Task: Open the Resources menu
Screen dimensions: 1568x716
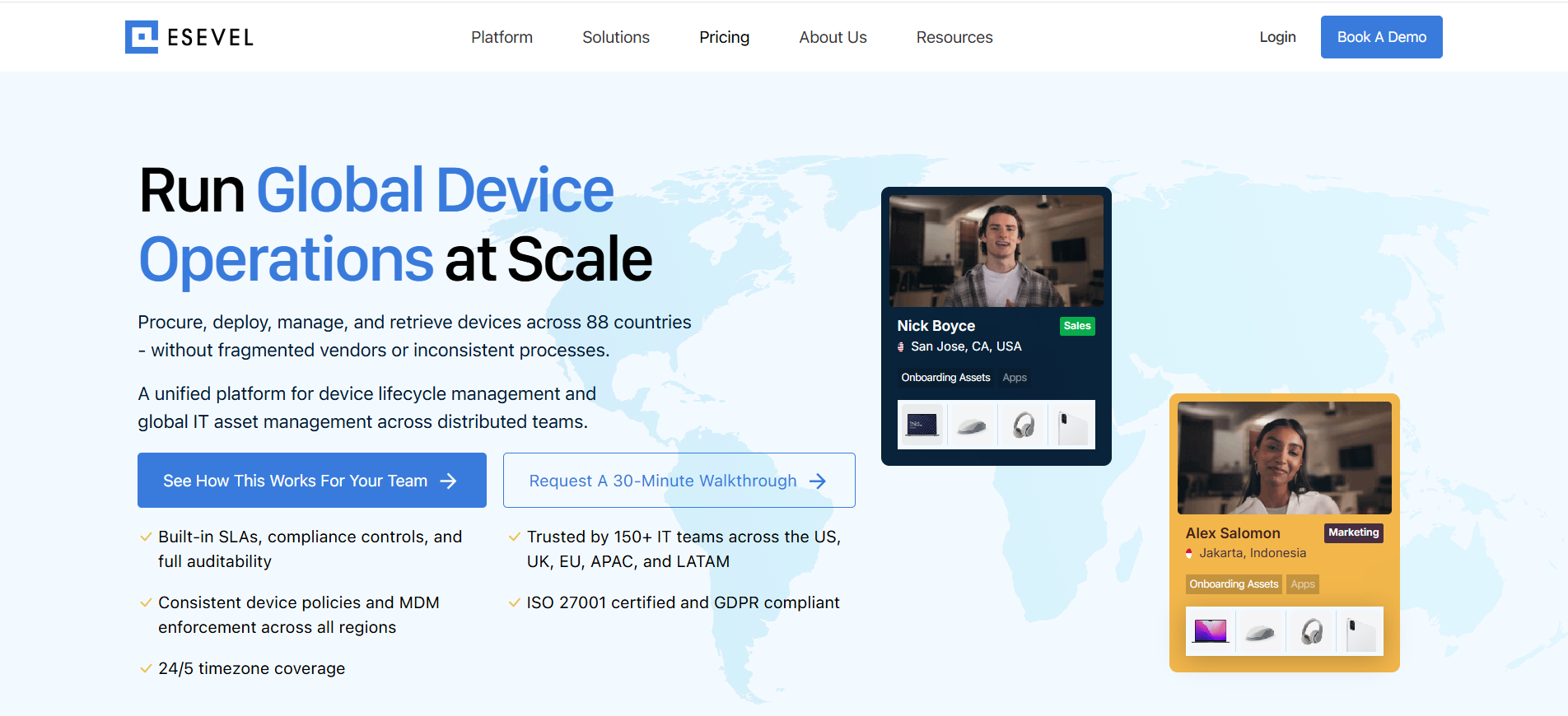Action: pos(954,37)
